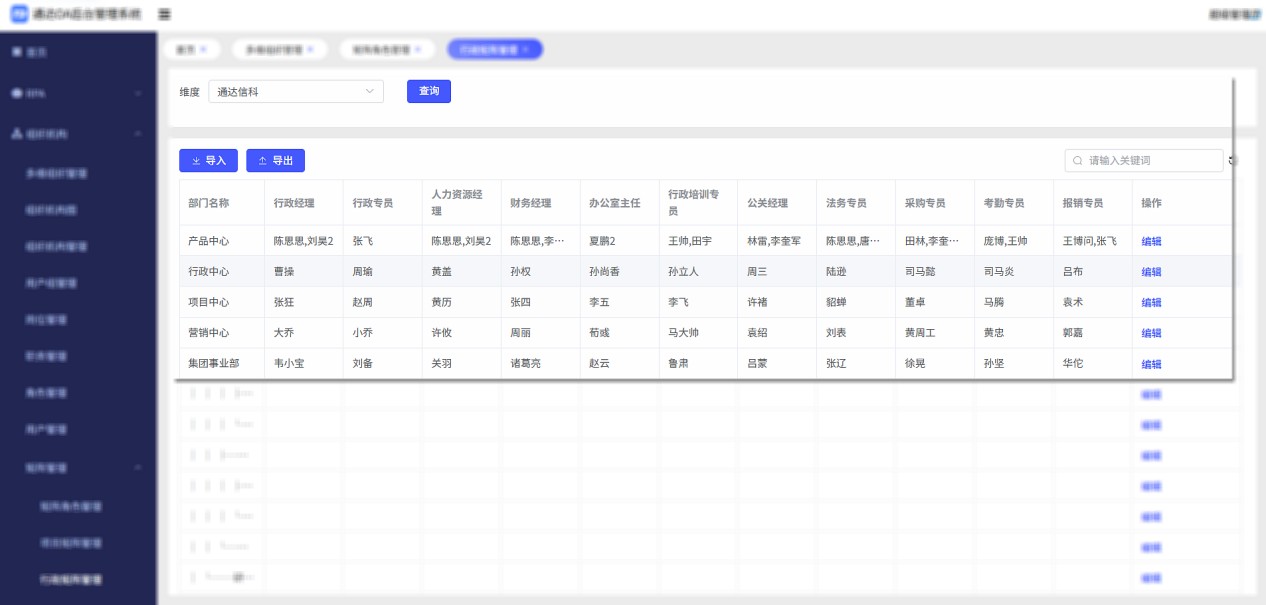Close the highlighted blue tab using its X
Image resolution: width=1266 pixels, height=605 pixels.
pos(527,49)
